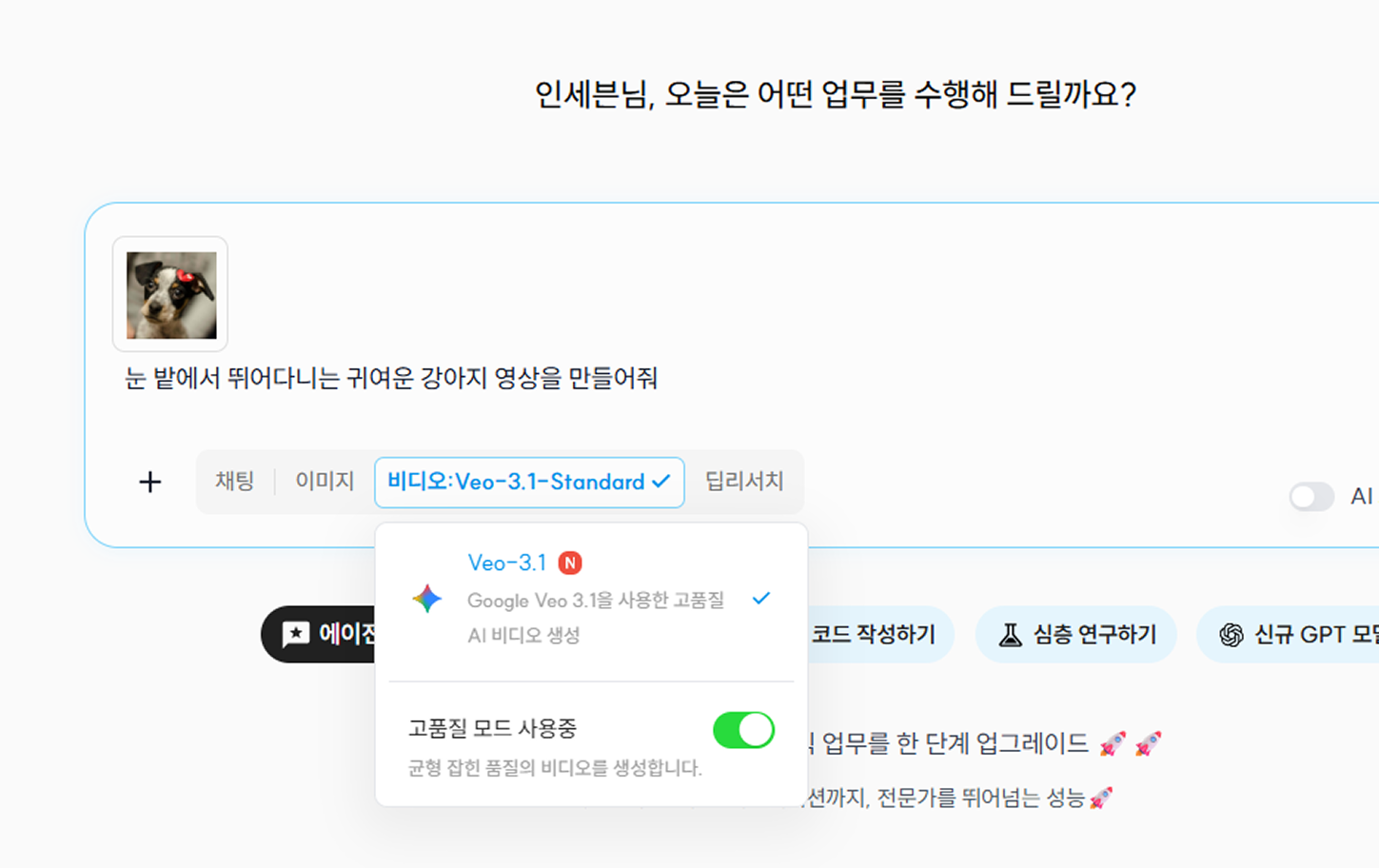Click the rocket emoji after 업그레이드 text
The height and width of the screenshot is (868, 1379).
[x=1112, y=743]
